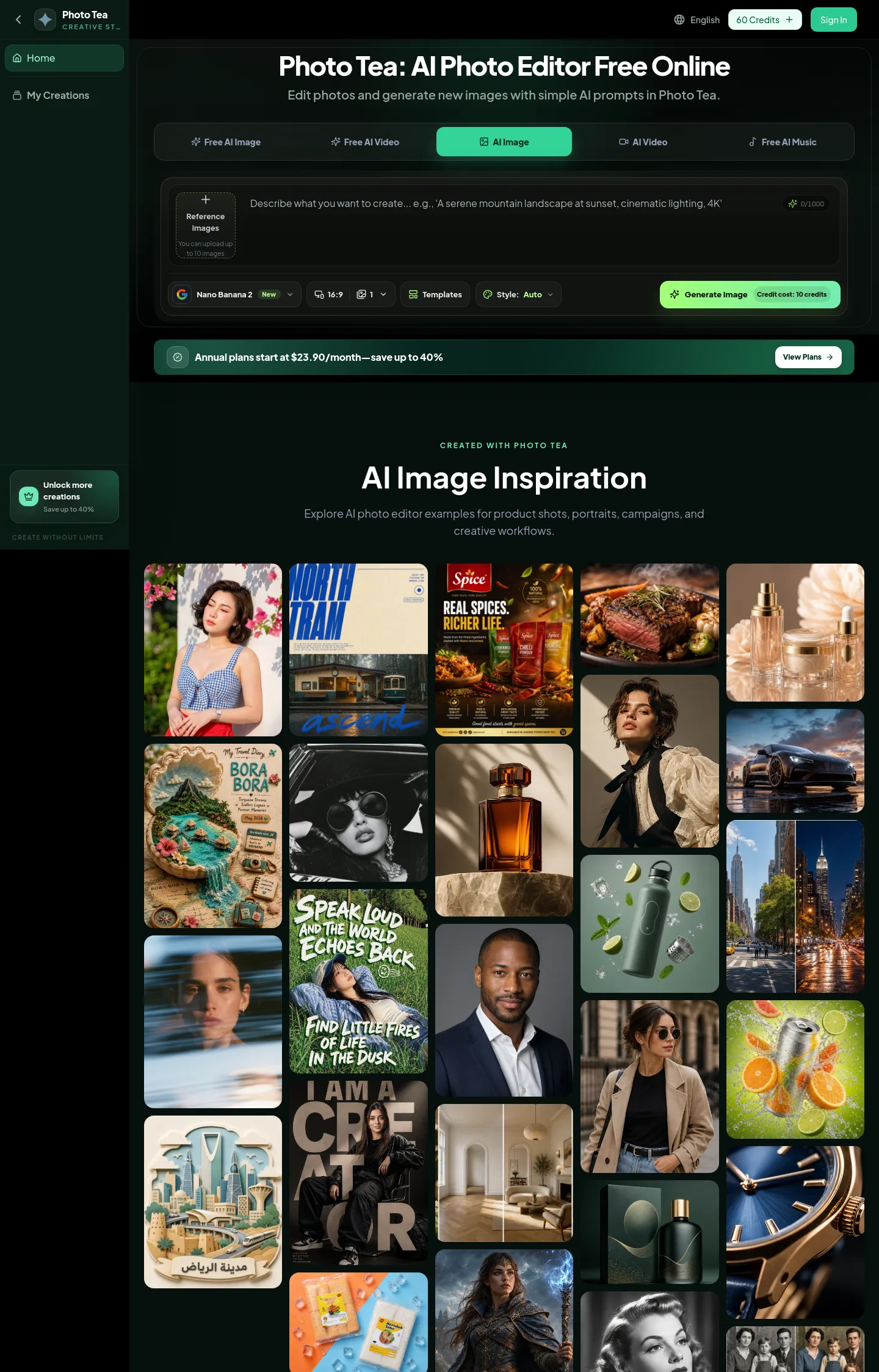The image size is (879, 1372).
Task: Click the Photo Tea star logo icon
Action: click(45, 20)
